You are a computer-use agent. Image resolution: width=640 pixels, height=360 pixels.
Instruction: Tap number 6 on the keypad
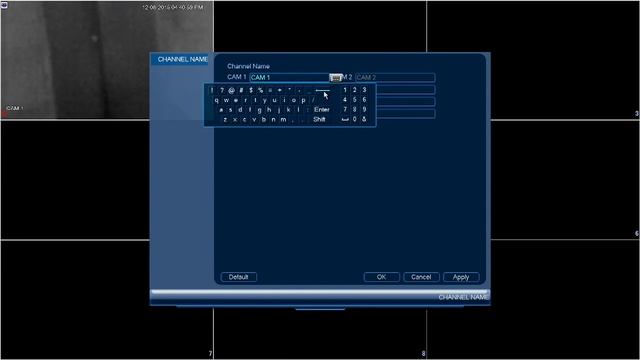364,100
